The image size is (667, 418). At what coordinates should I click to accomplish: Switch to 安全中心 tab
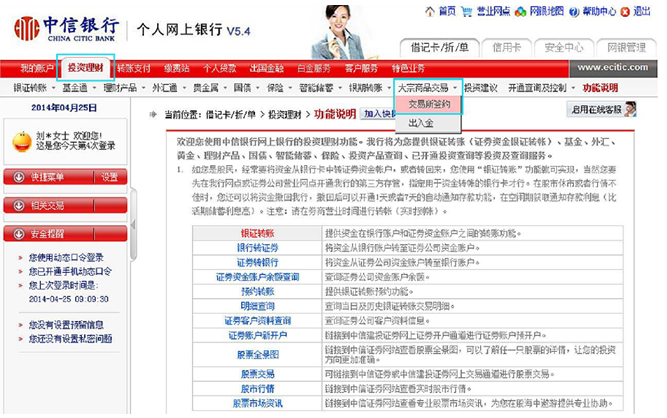(x=564, y=48)
